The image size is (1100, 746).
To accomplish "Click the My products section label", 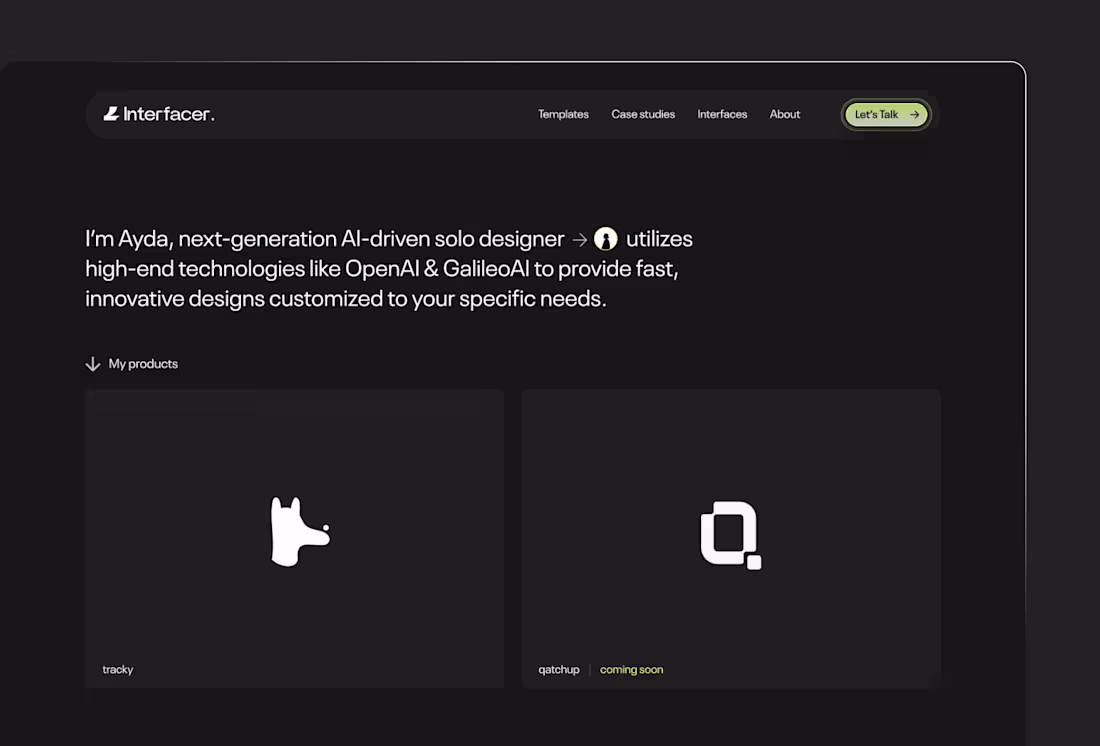I will tap(143, 364).
